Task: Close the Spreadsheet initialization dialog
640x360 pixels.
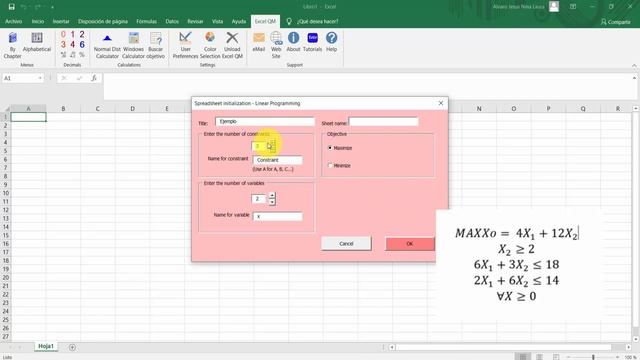Action: pyautogui.click(x=441, y=103)
